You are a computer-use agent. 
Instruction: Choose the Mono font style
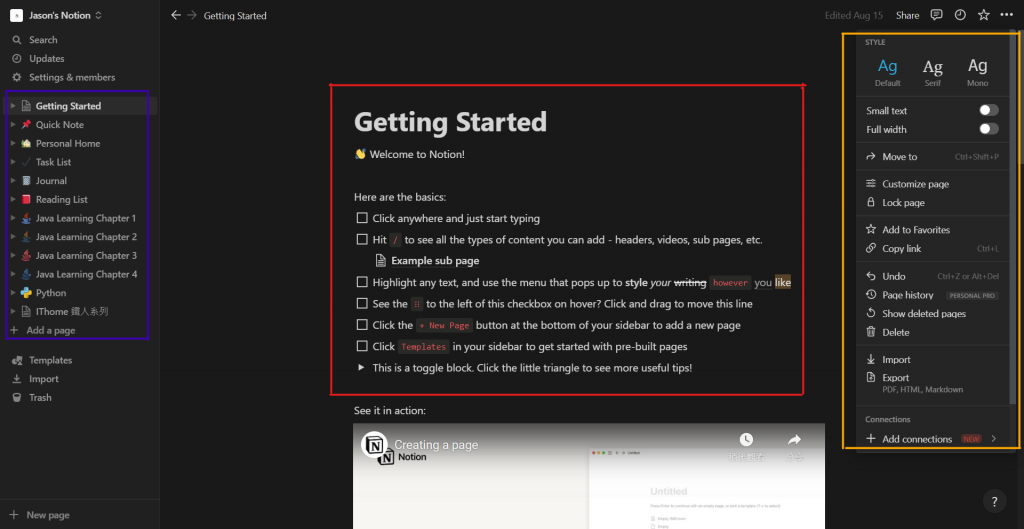[x=978, y=72]
